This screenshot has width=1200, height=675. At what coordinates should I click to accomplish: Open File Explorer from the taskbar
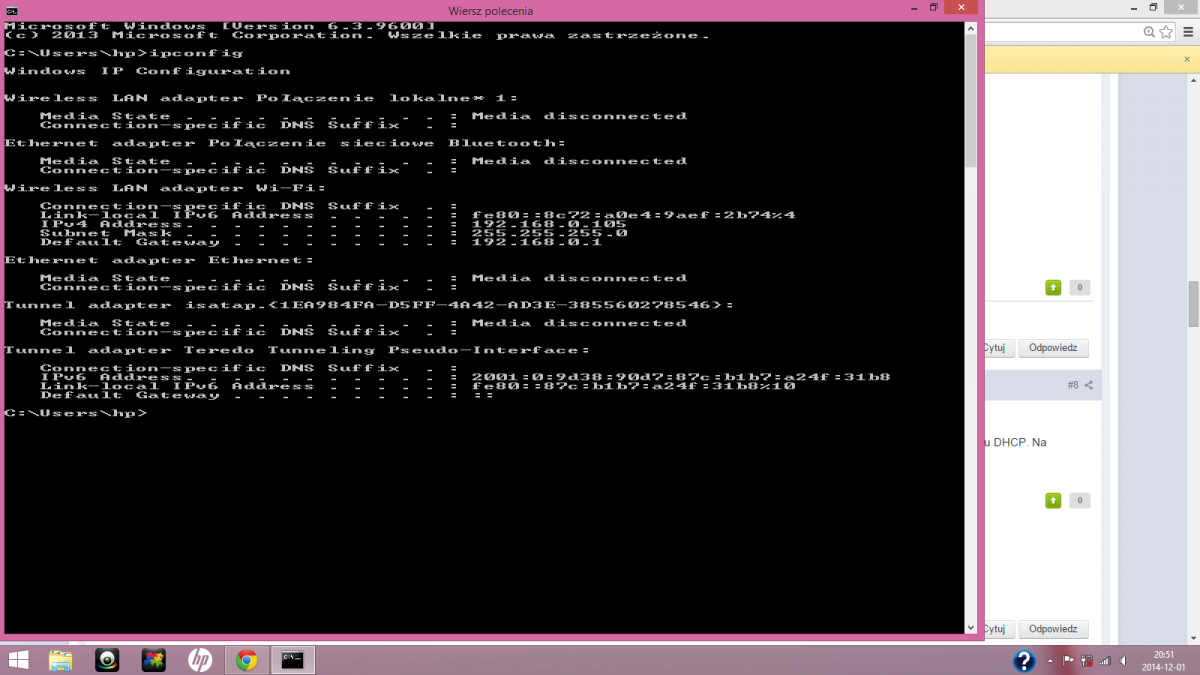[x=60, y=660]
